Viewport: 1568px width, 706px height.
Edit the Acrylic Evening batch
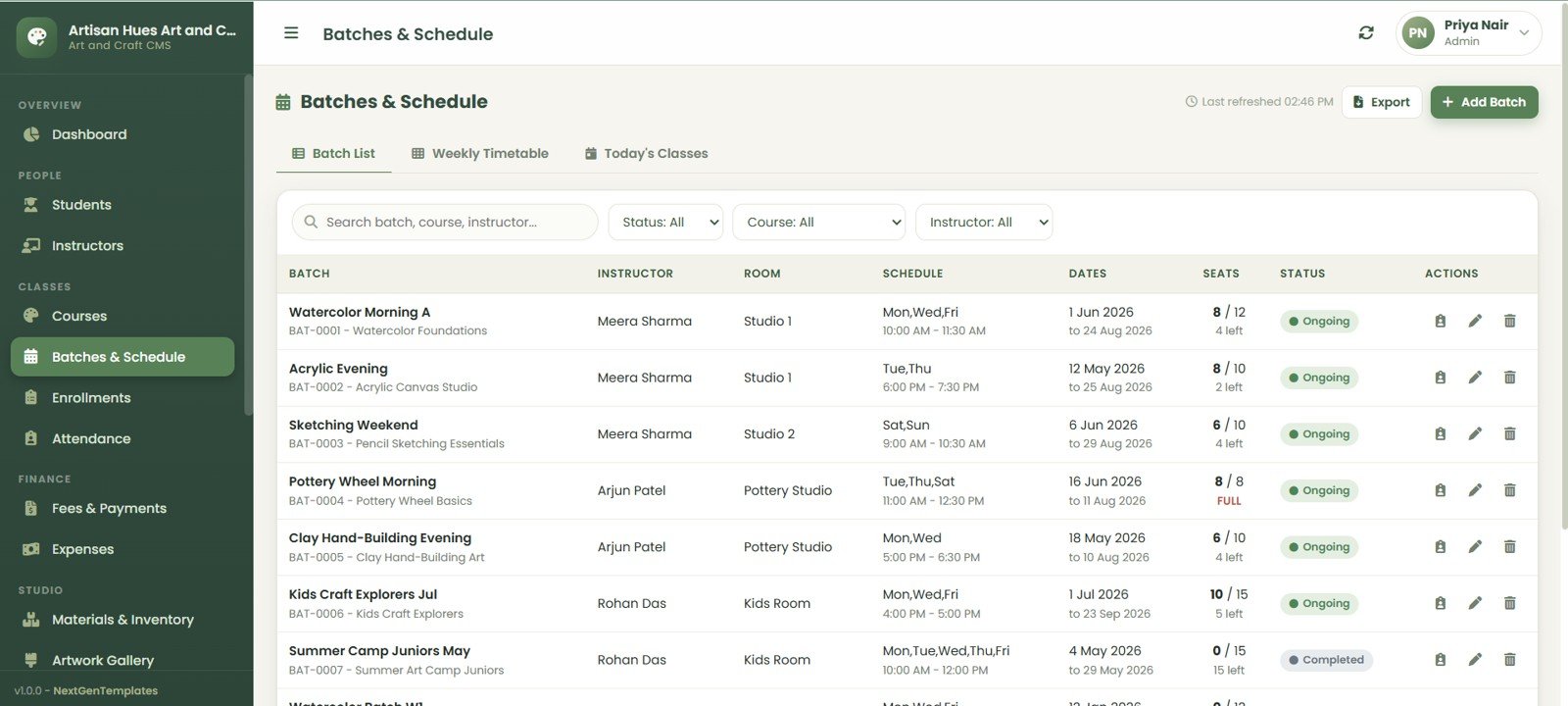[1475, 378]
